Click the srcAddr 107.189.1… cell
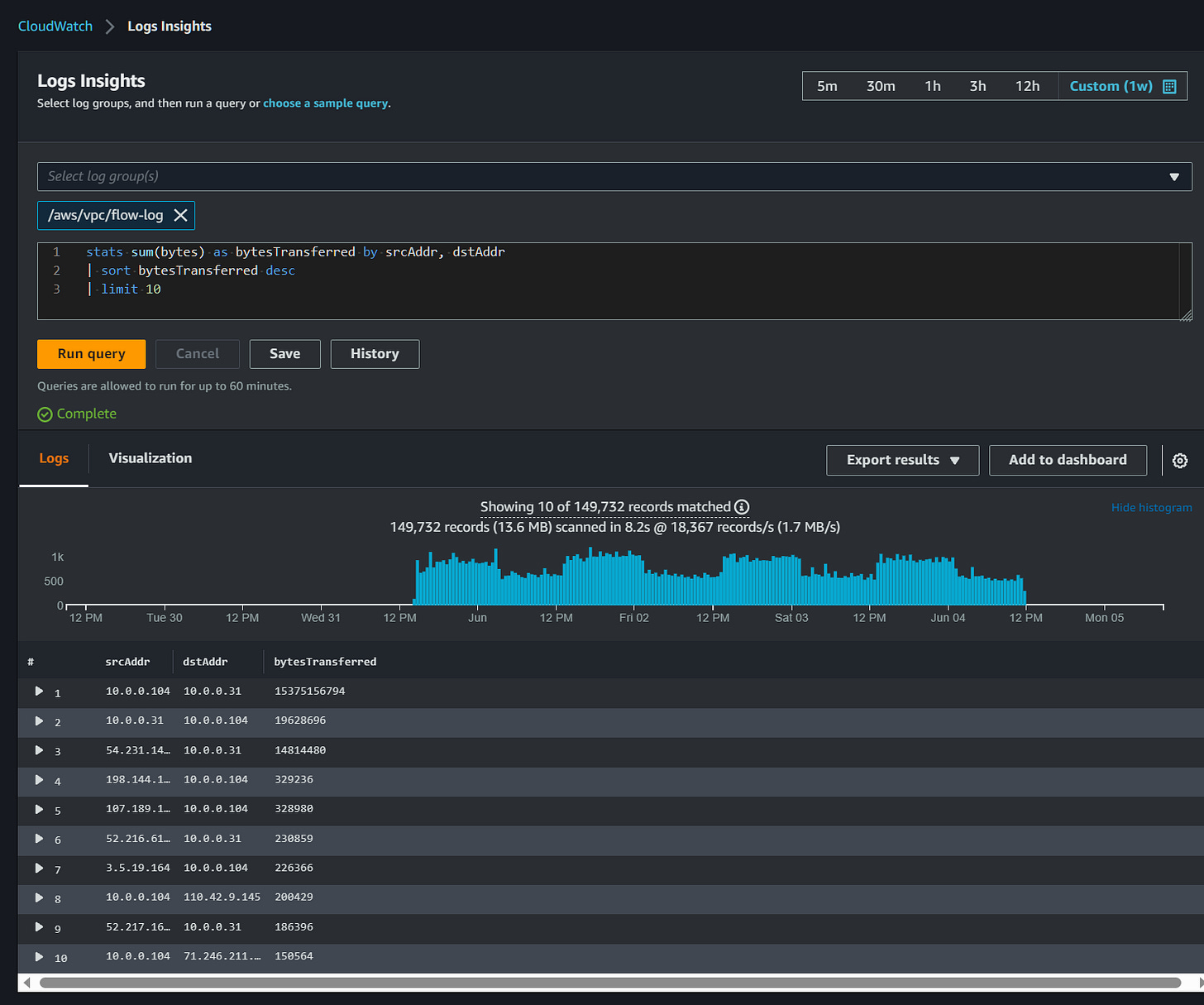The height and width of the screenshot is (1005, 1204). [138, 809]
